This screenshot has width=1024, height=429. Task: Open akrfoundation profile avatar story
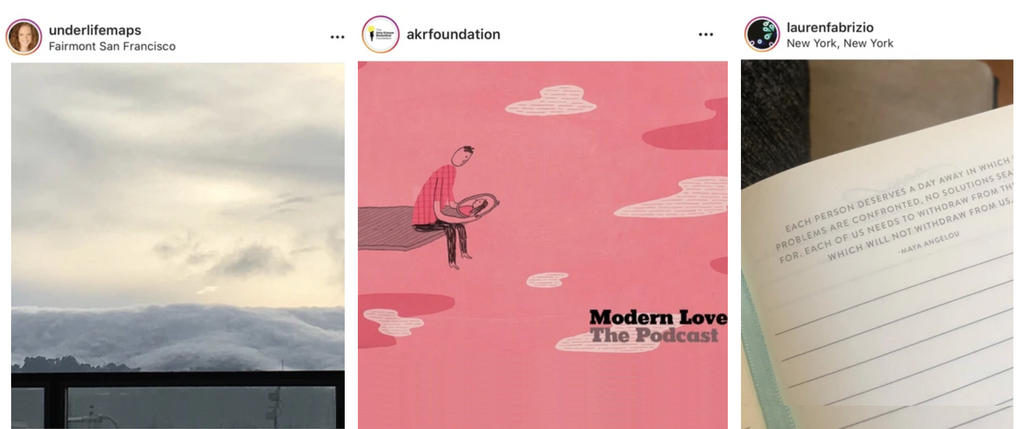coord(380,34)
